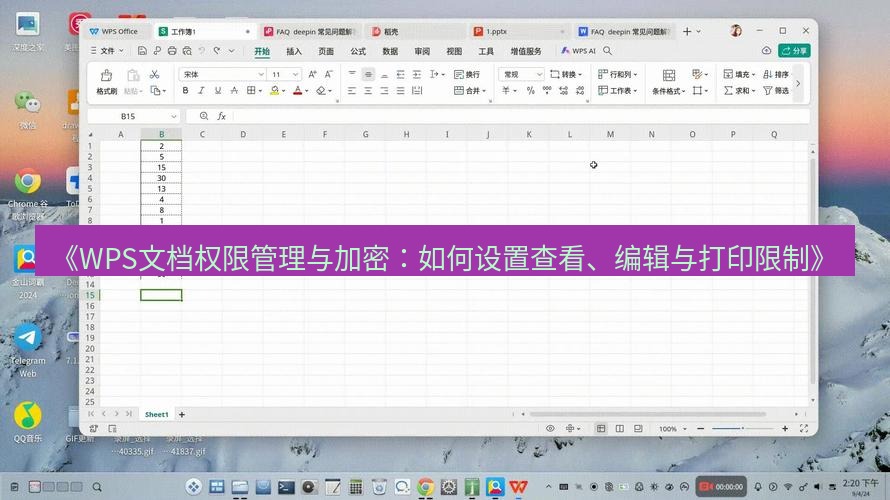This screenshot has height=500, width=890.
Task: Align text to vertical middle
Action: (368, 74)
